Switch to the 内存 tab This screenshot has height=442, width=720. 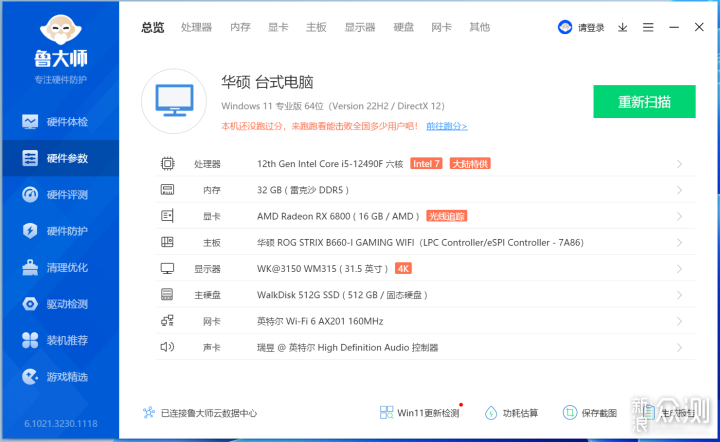pos(240,28)
